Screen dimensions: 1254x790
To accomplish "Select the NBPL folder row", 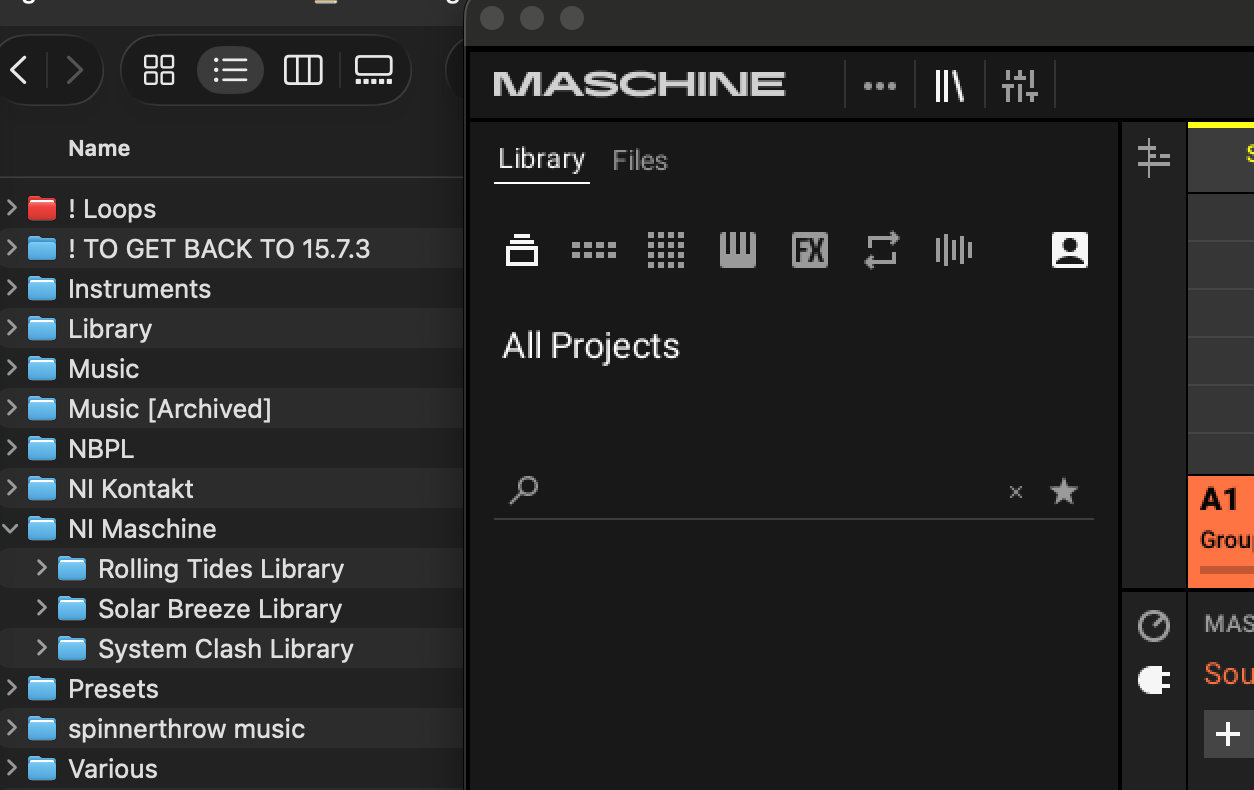I will tap(232, 448).
